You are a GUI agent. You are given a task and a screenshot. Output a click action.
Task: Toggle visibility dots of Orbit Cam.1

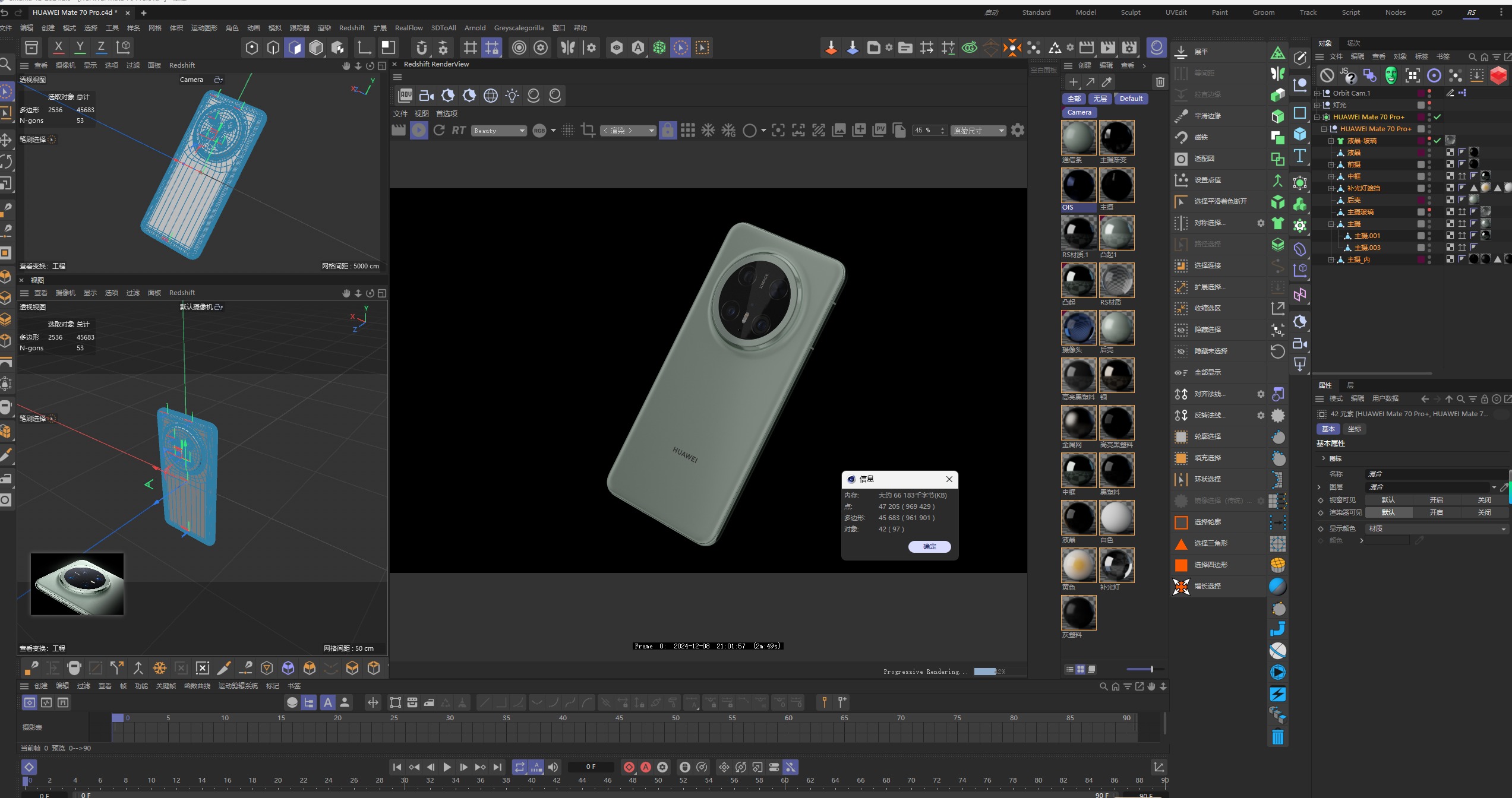[1429, 93]
